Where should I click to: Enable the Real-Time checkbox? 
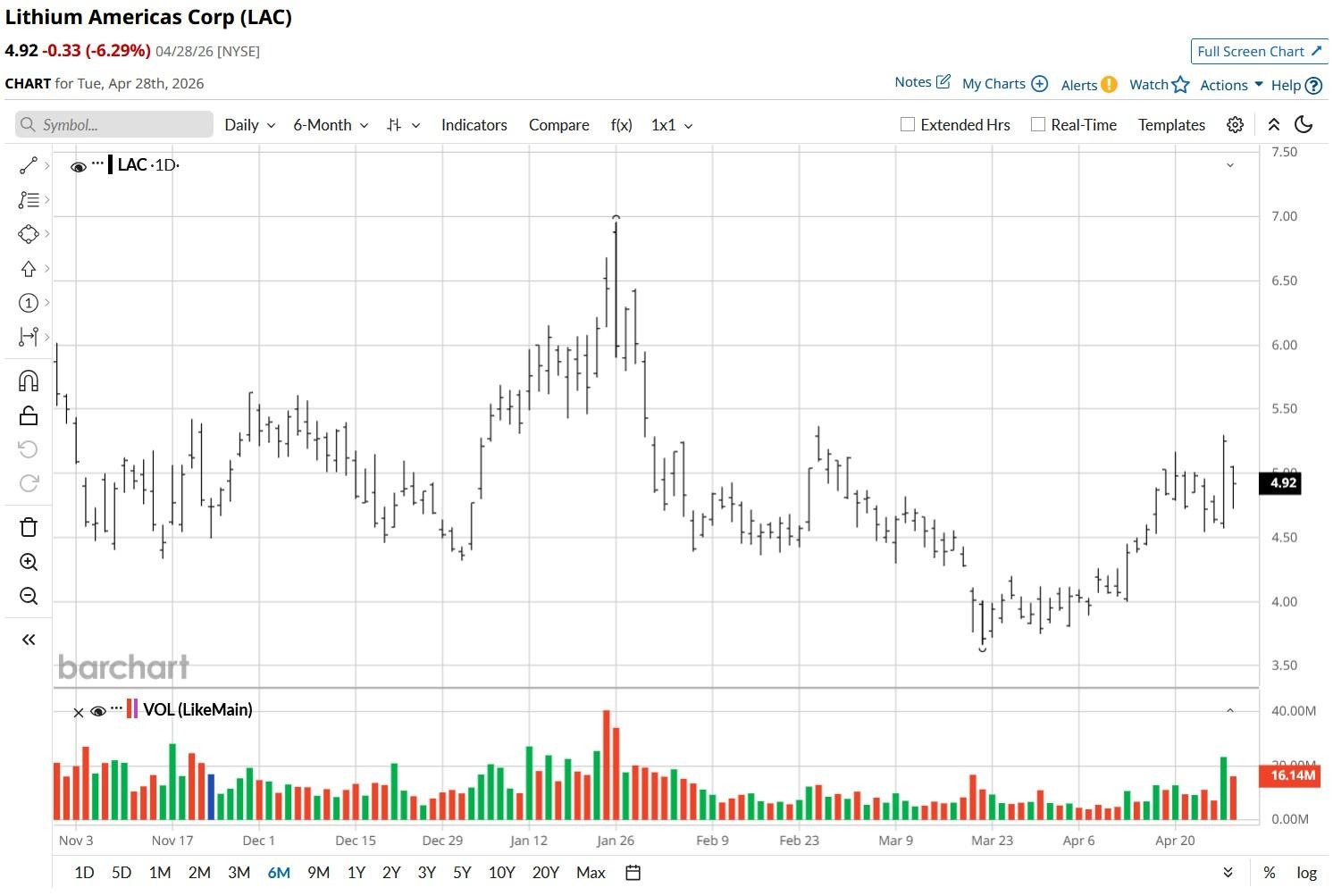(1038, 125)
